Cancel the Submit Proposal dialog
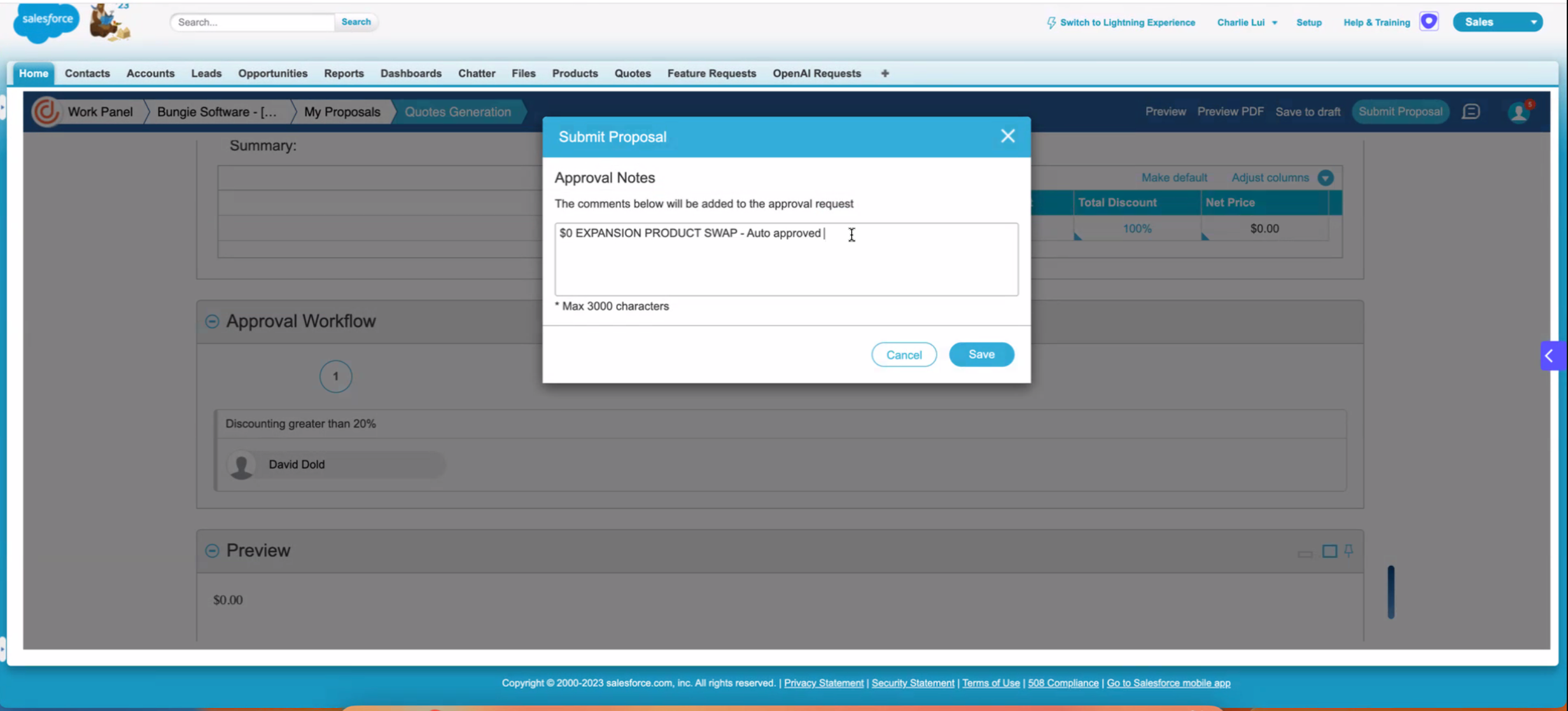This screenshot has width=1568, height=711. point(903,355)
